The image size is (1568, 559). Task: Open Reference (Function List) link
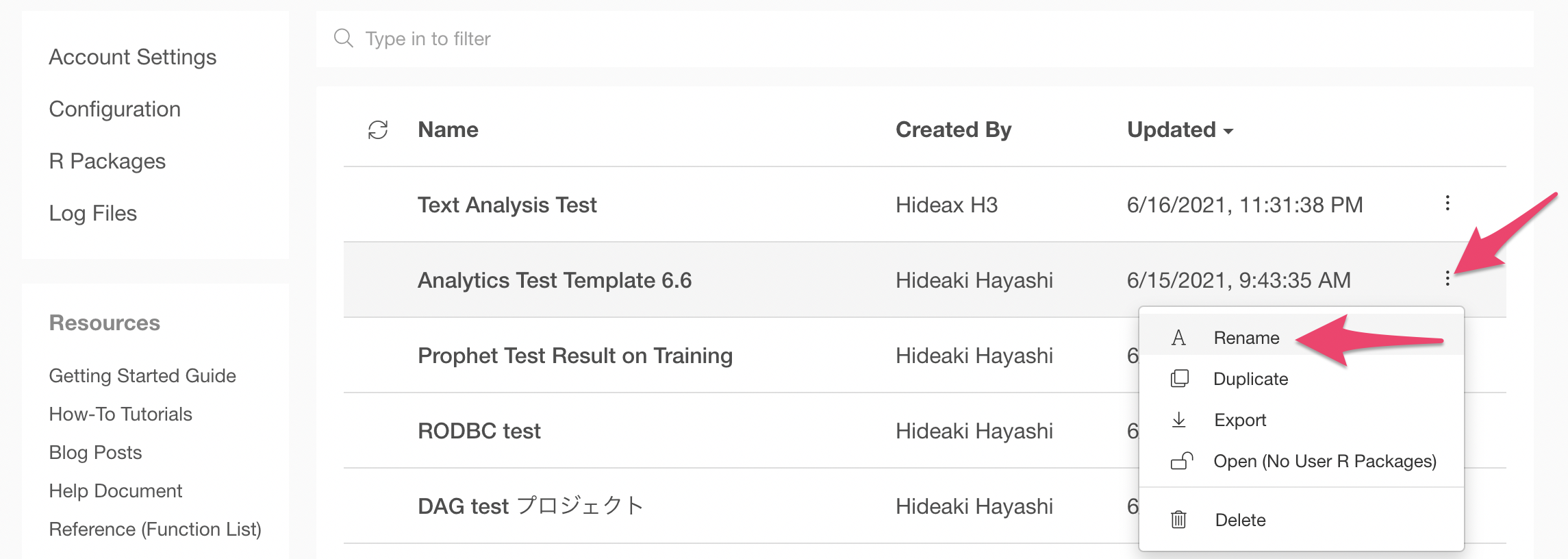155,529
